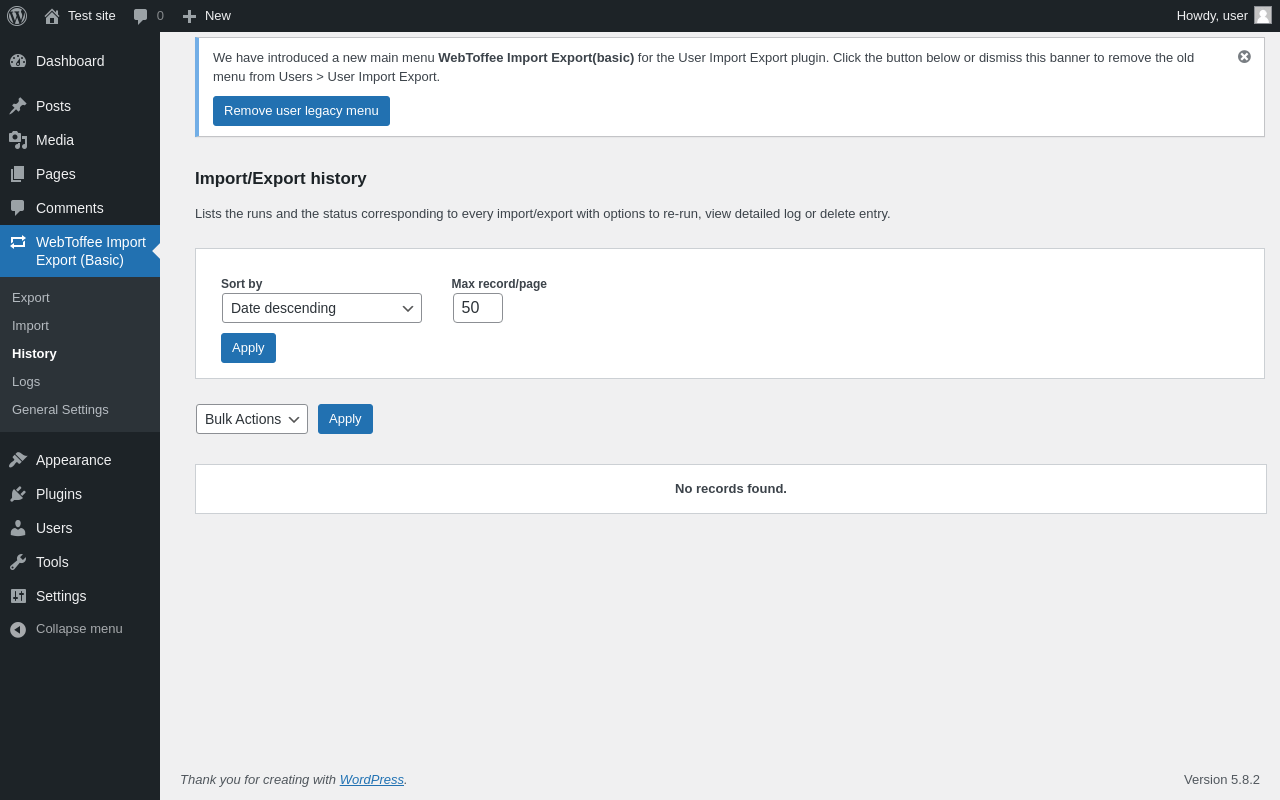Focus the Max record/page input field
1280x800 pixels.
478,308
